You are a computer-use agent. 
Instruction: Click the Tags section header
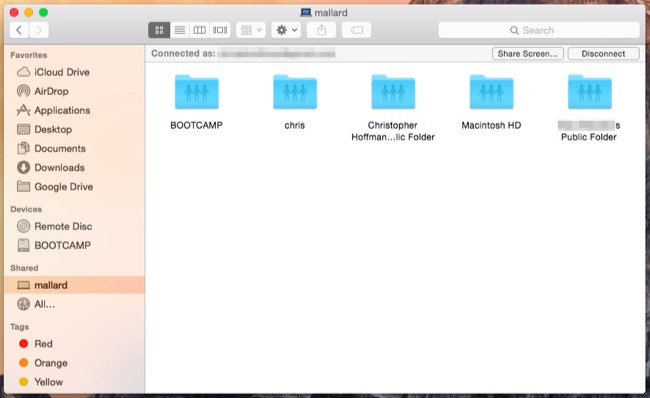pyautogui.click(x=19, y=327)
